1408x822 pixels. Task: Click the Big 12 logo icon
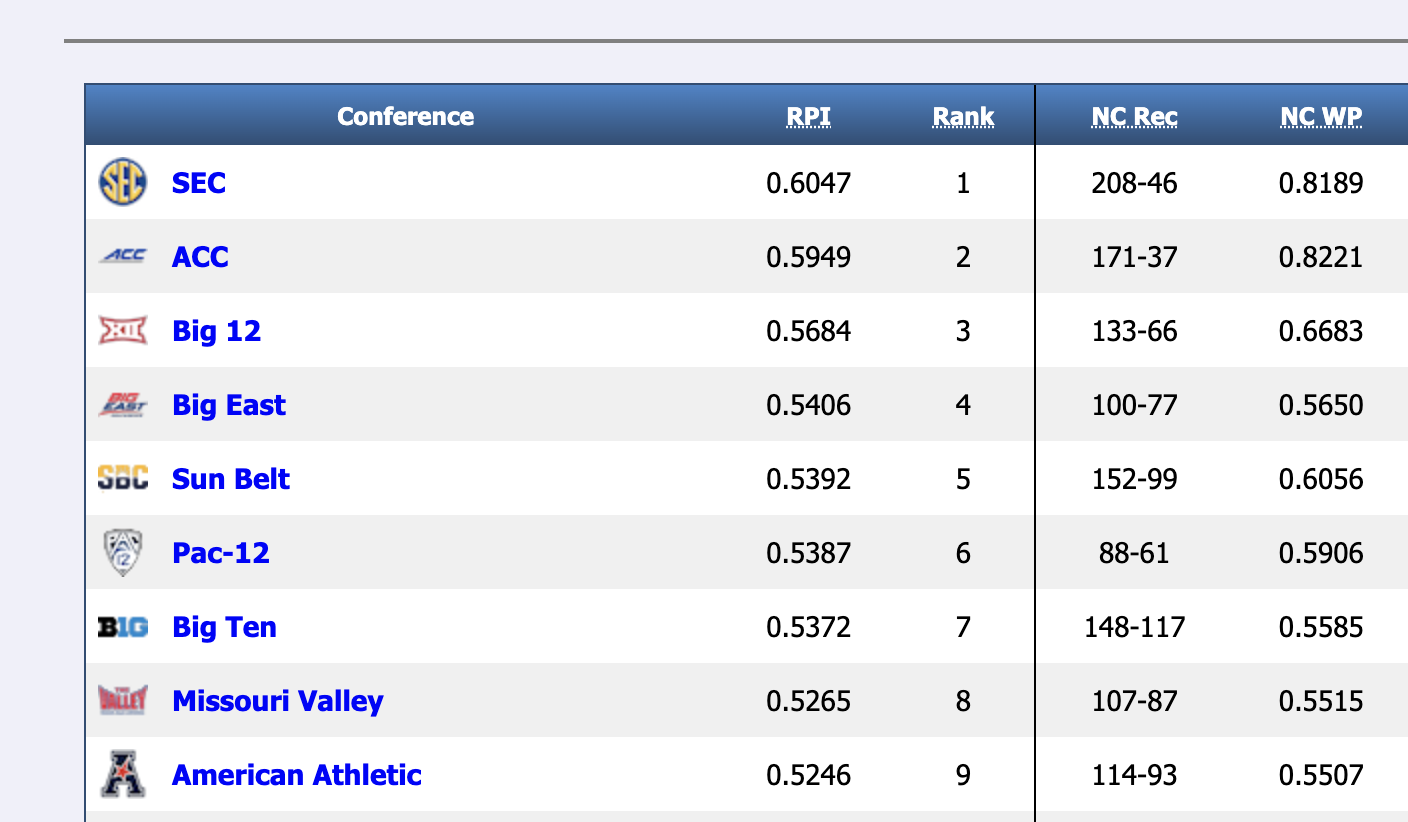point(123,331)
